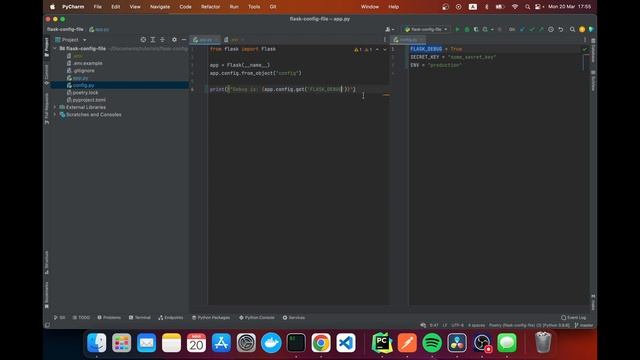Click the master branch in status bar

click(x=584, y=325)
